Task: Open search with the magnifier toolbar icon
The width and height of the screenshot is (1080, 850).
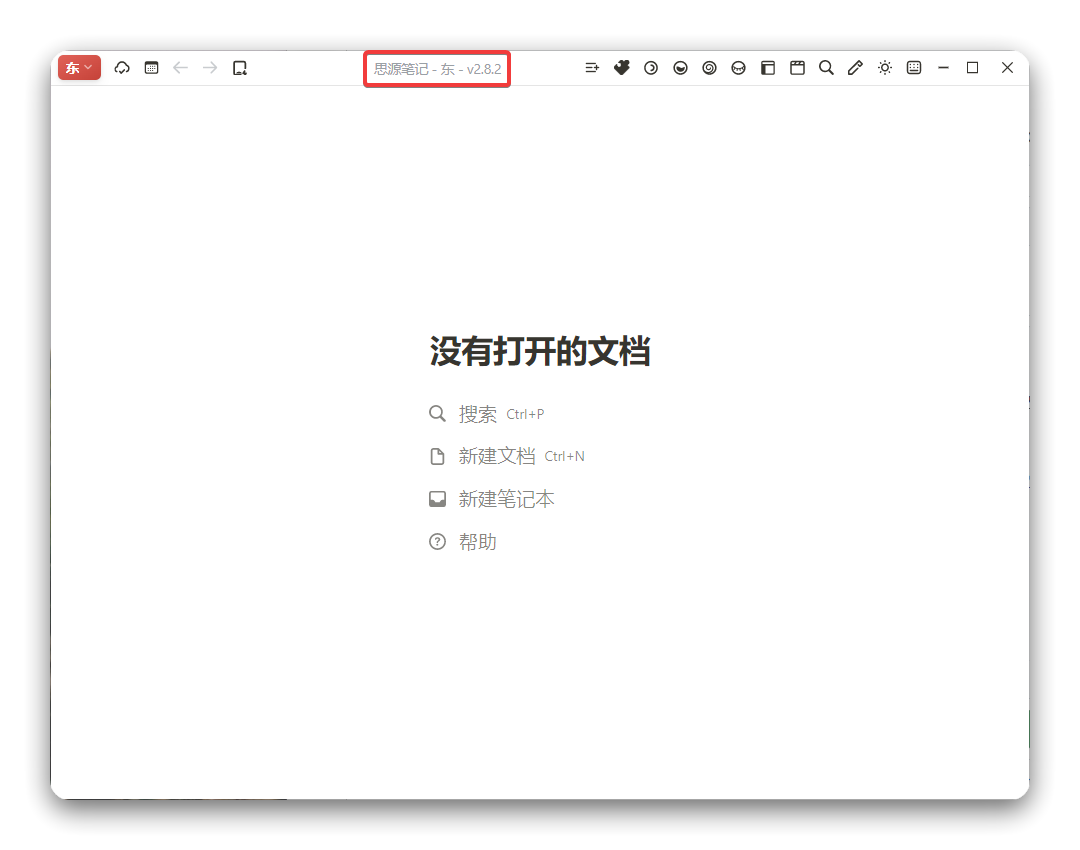Action: click(827, 68)
